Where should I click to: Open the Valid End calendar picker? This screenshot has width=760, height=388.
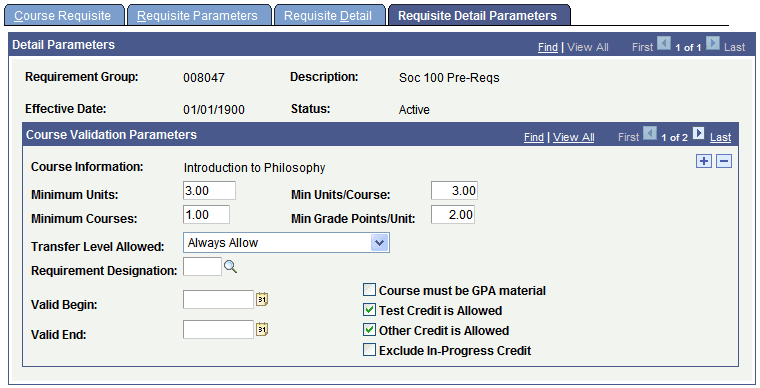point(262,329)
